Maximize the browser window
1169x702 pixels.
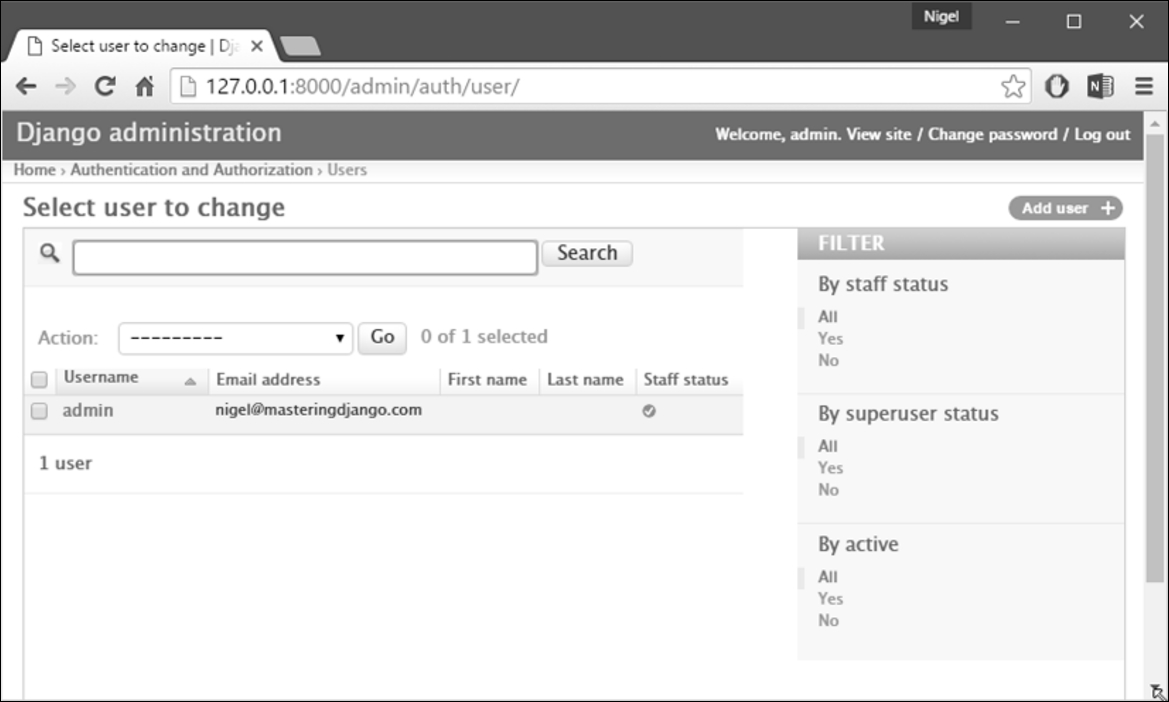tap(1074, 22)
